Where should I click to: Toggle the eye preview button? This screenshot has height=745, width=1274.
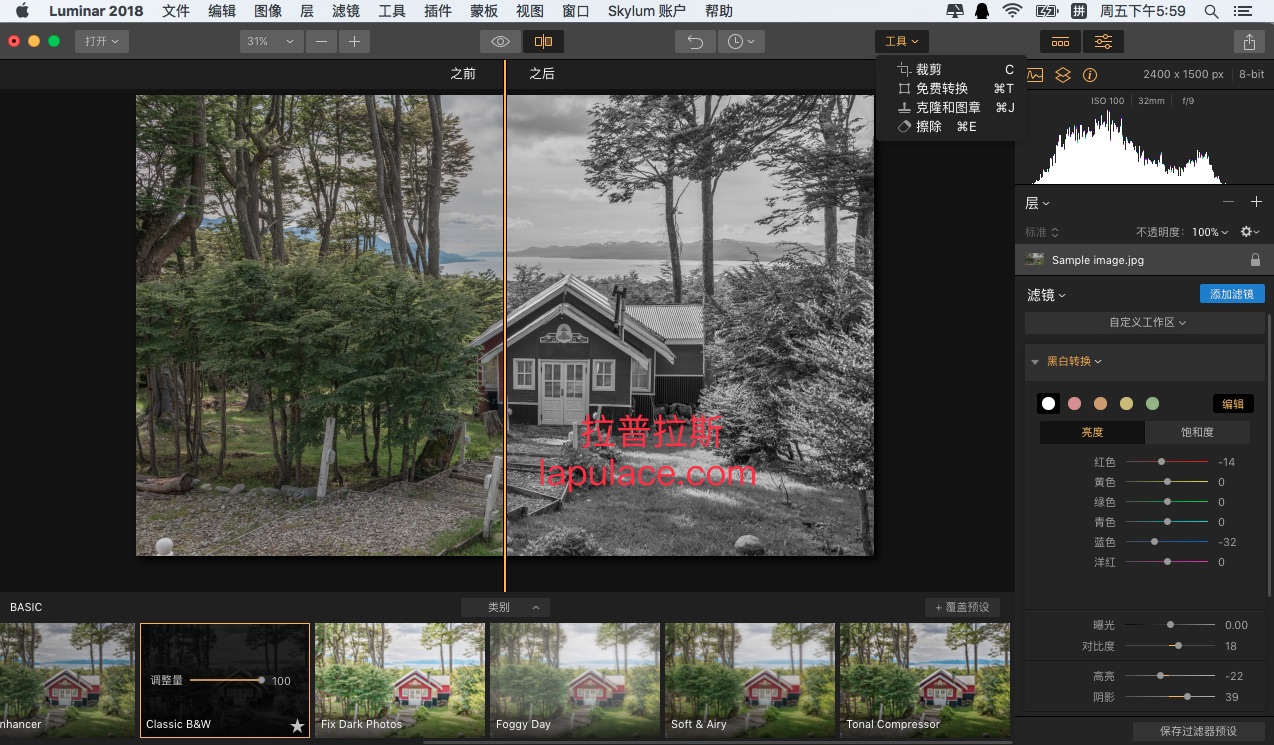[500, 42]
